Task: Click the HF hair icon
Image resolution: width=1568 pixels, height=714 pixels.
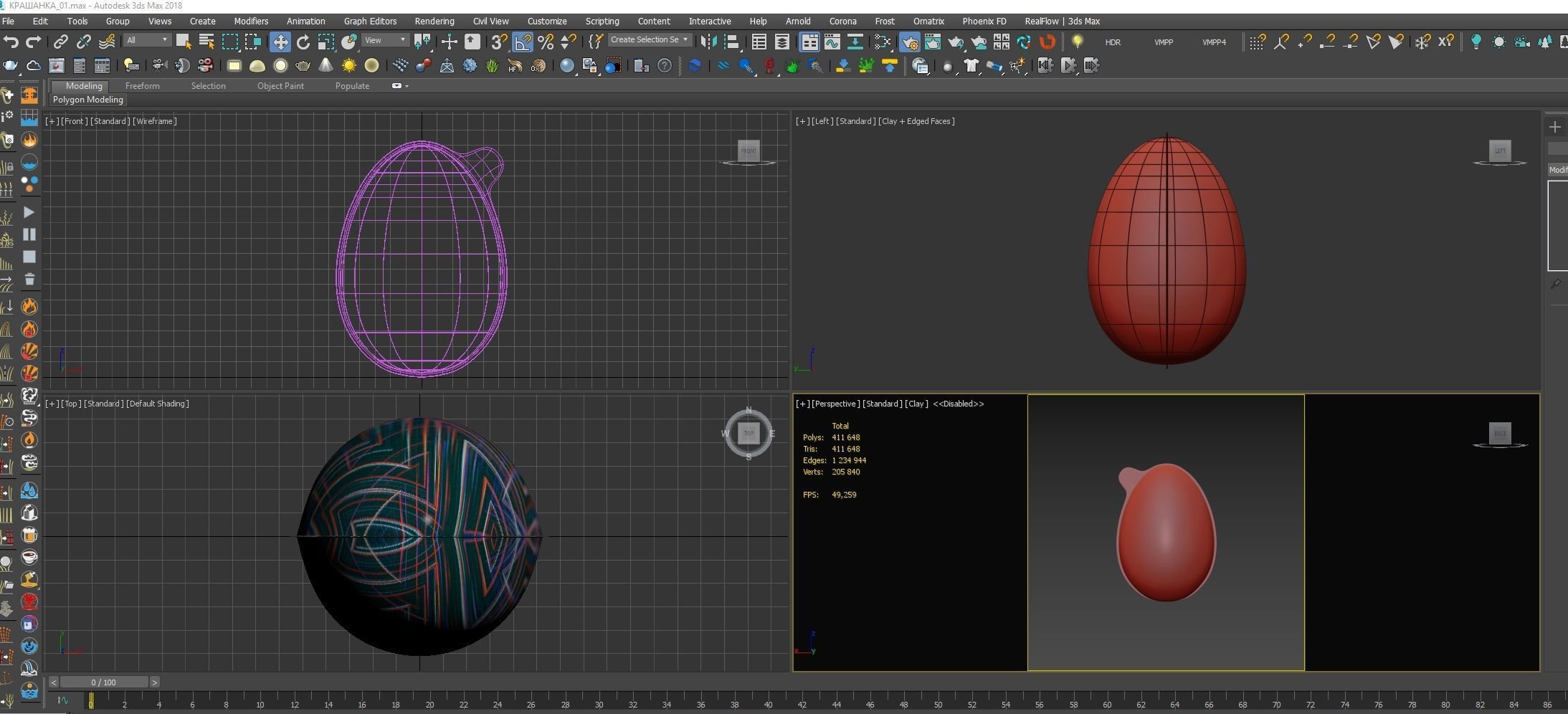Action: (515, 66)
